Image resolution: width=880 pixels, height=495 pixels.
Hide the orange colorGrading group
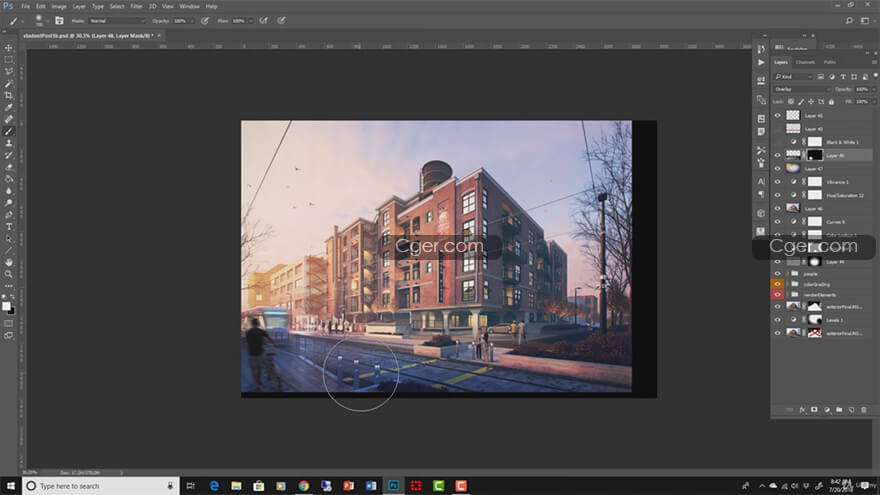(x=777, y=284)
